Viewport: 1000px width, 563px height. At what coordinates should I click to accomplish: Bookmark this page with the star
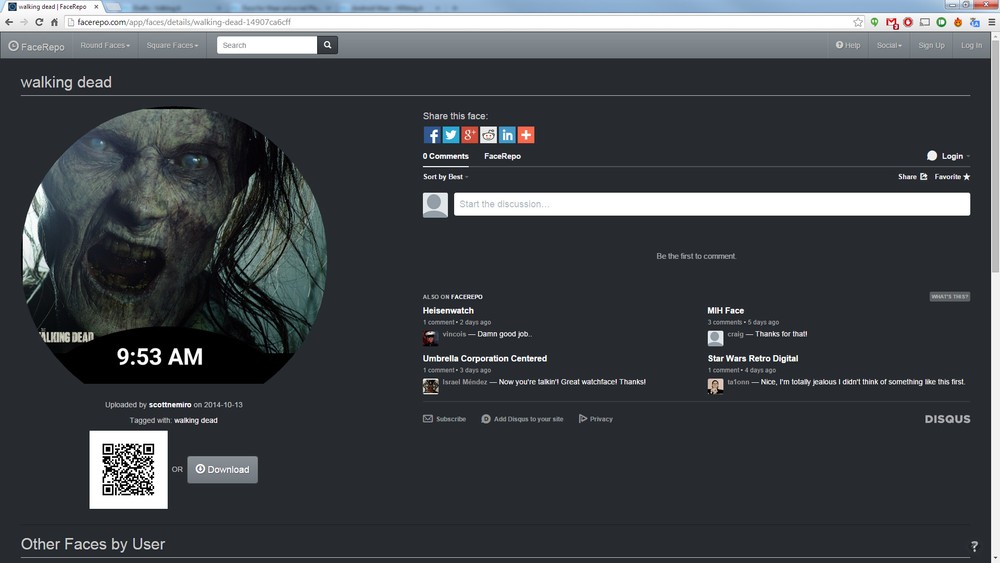pyautogui.click(x=858, y=22)
